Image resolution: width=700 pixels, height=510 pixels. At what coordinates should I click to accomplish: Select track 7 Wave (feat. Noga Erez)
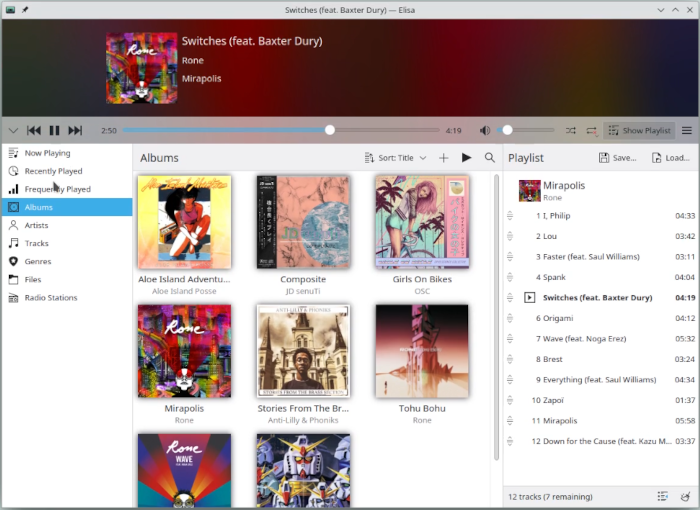tap(601, 339)
